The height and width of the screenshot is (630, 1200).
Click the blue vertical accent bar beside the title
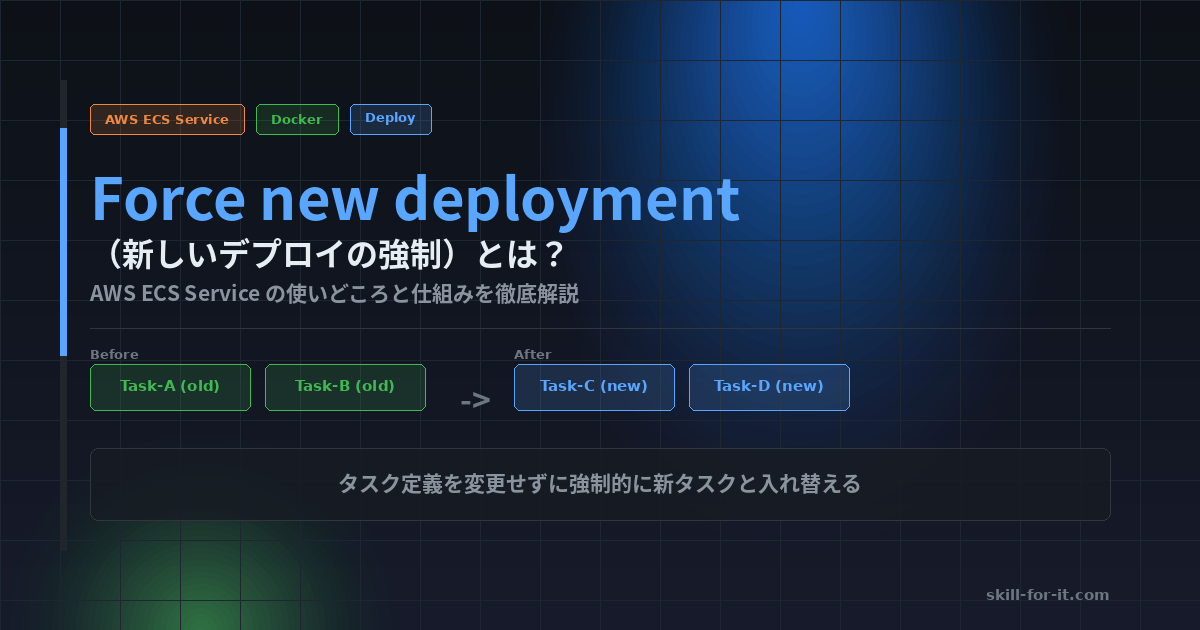[x=64, y=240]
